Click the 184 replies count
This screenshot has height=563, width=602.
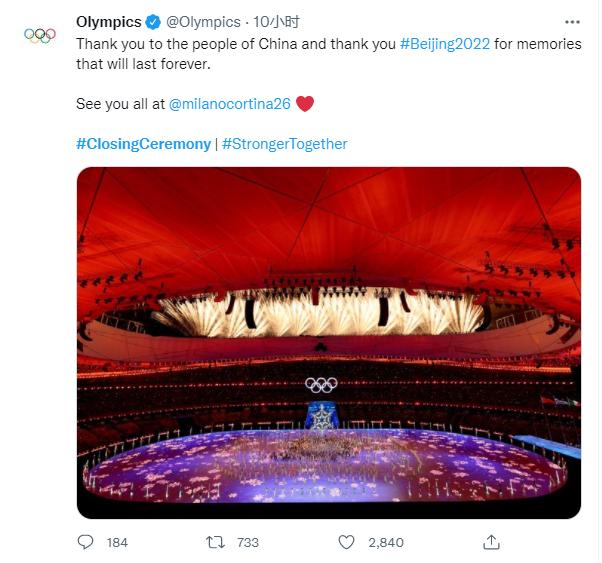[x=117, y=542]
